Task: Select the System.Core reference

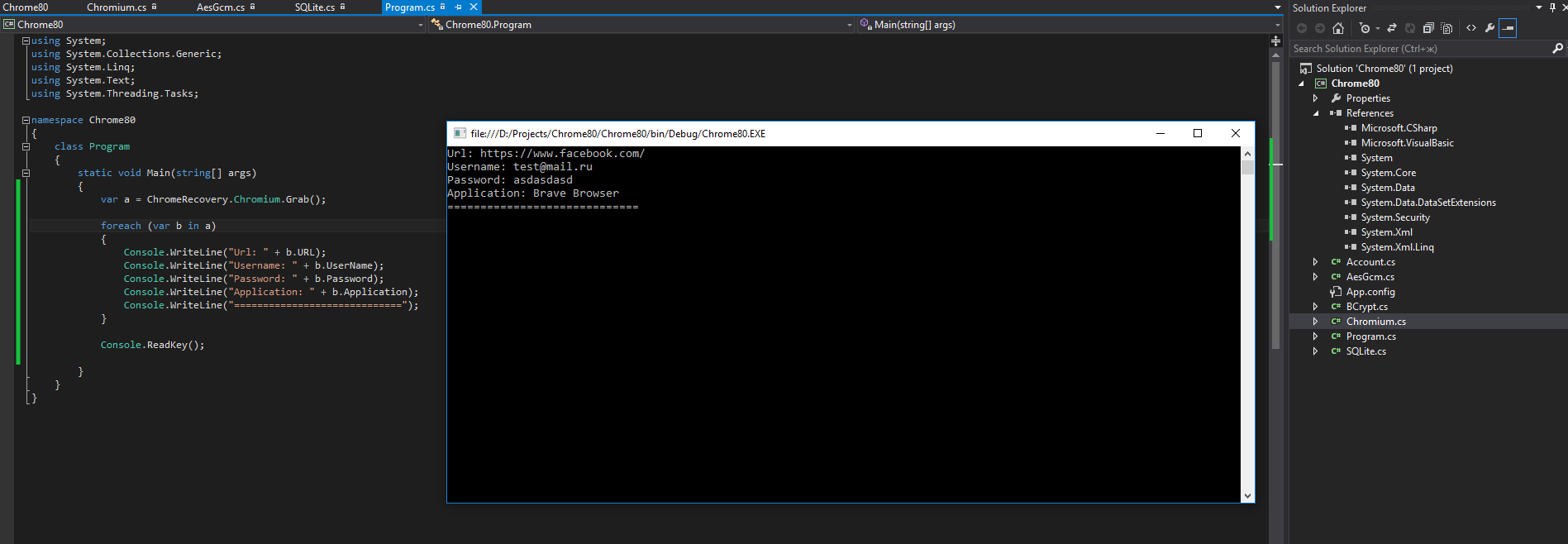Action: (1388, 173)
